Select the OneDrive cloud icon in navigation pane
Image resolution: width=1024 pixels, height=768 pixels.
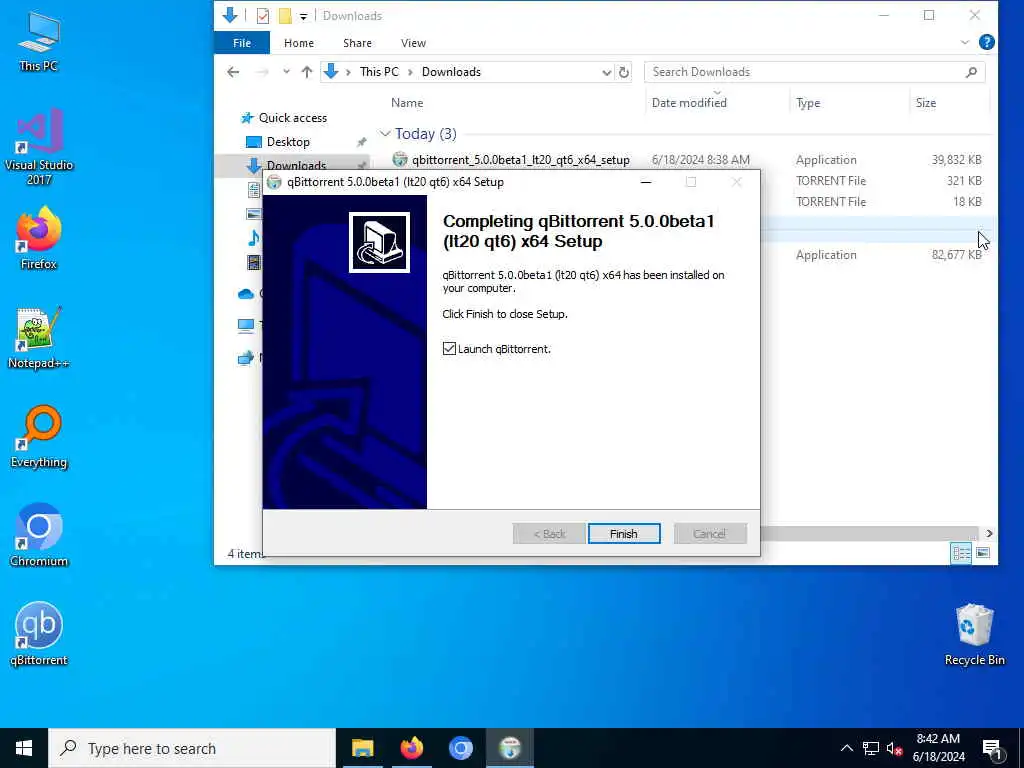click(246, 294)
